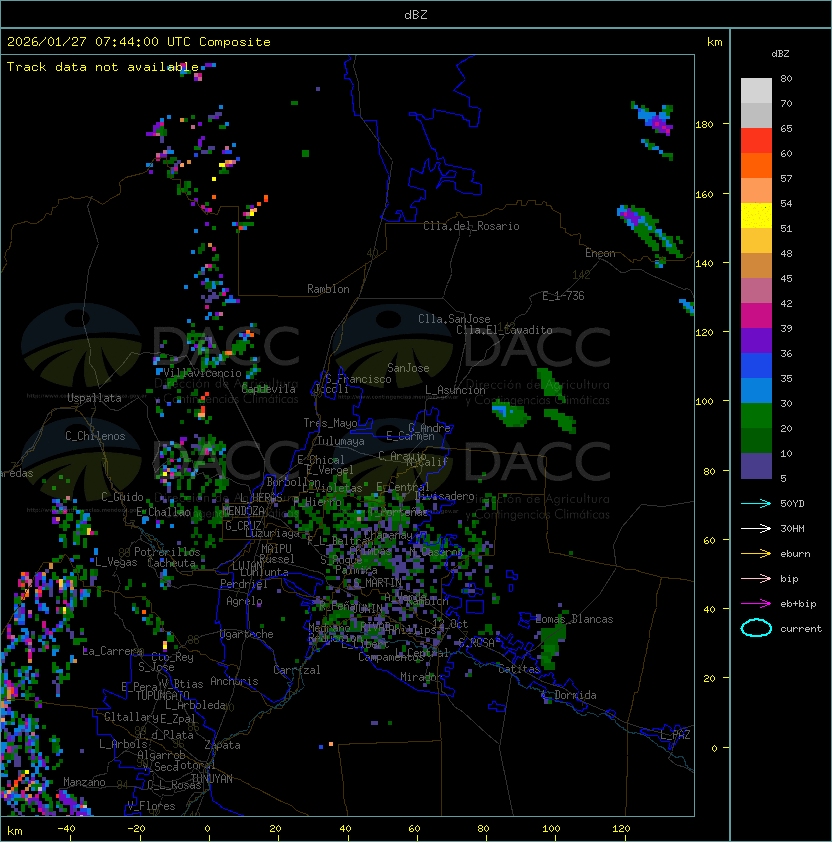Select the yellow eburn arrow icon
This screenshot has height=842, width=832.
(x=756, y=553)
